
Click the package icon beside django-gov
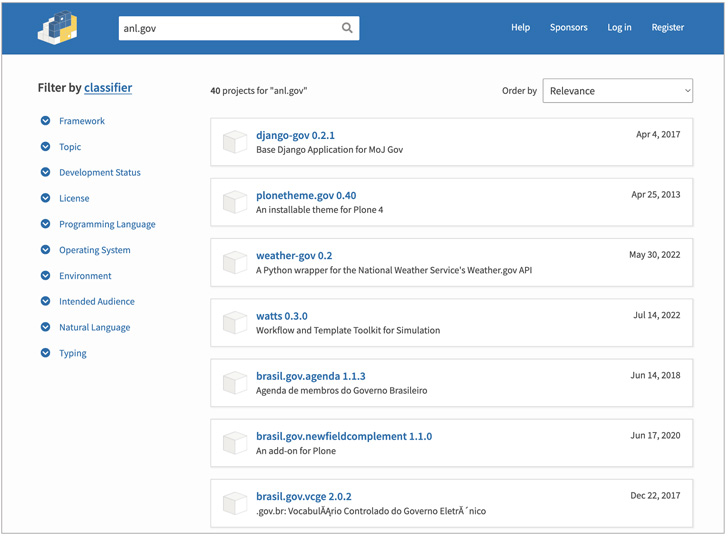tap(235, 142)
